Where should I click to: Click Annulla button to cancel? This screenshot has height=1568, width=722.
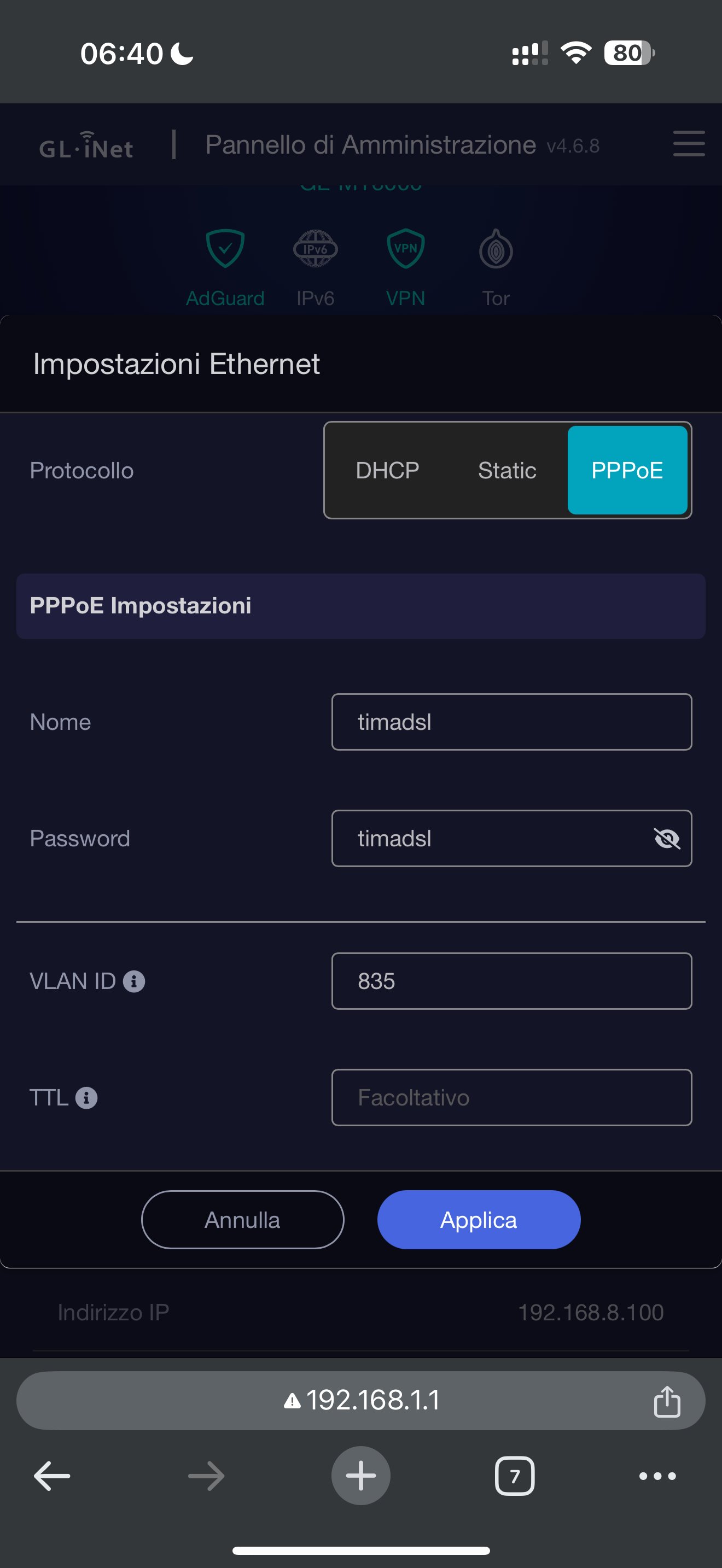pos(242,1220)
